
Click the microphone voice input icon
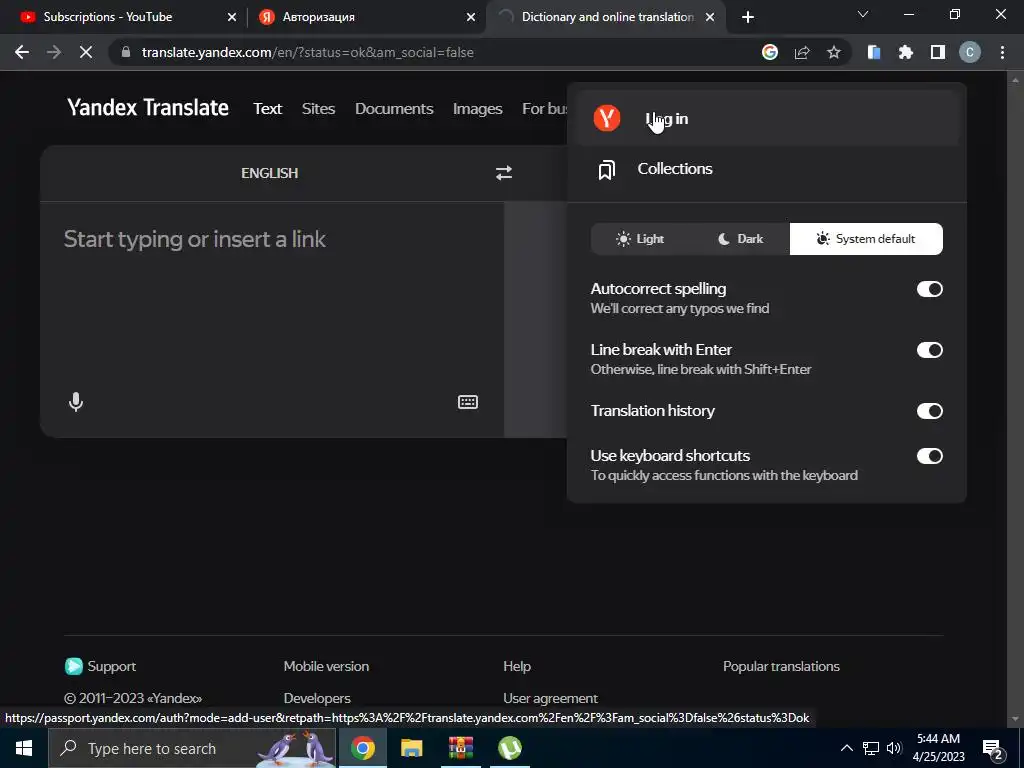tap(76, 402)
